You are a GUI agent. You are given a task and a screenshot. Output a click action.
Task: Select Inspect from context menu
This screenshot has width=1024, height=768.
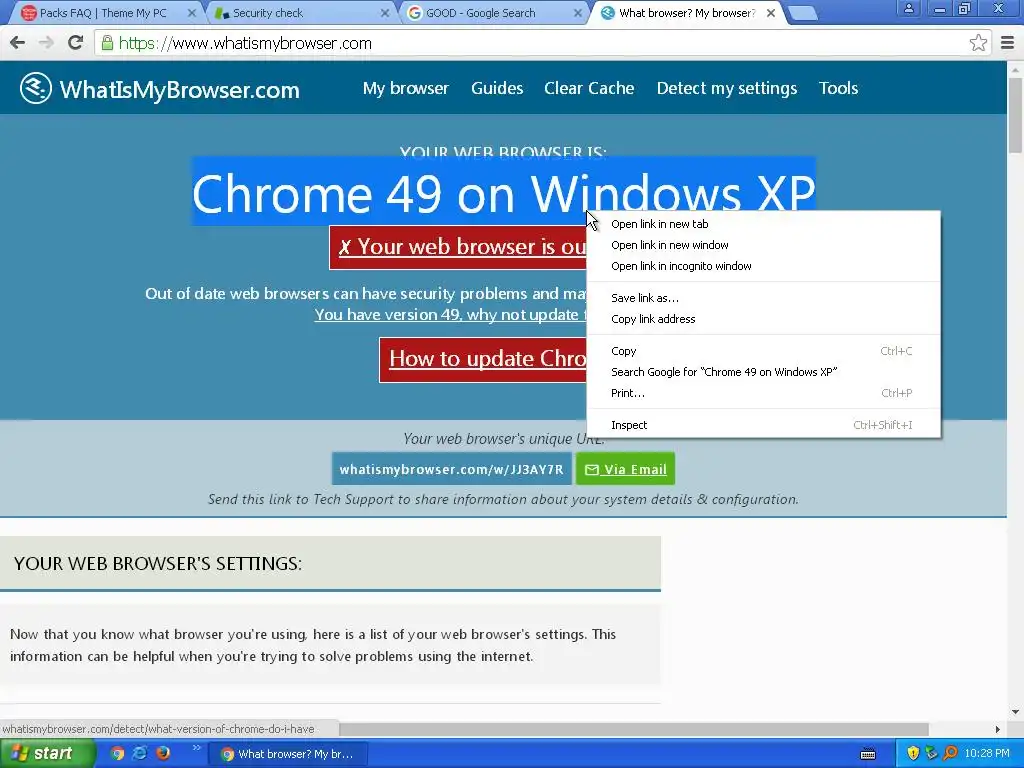point(763,424)
